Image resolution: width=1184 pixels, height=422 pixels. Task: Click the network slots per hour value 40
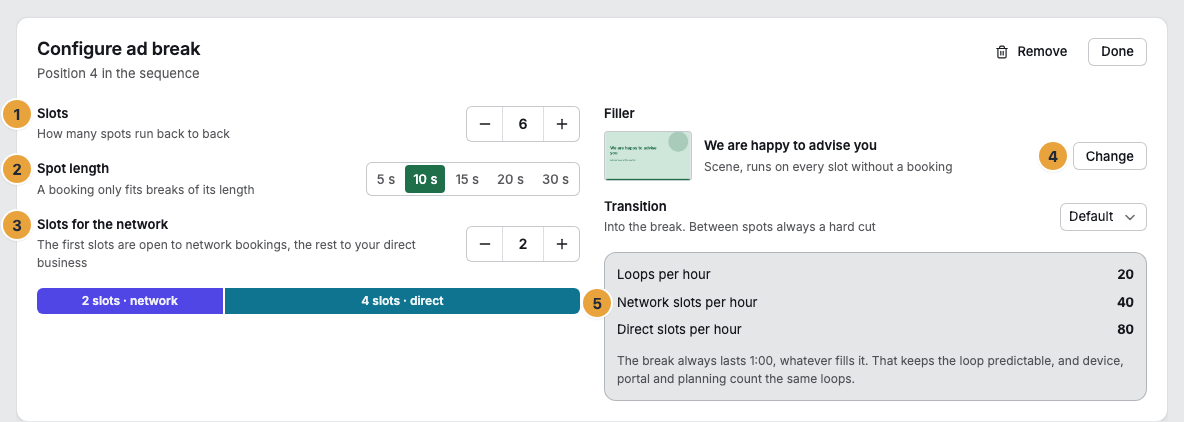point(1125,302)
